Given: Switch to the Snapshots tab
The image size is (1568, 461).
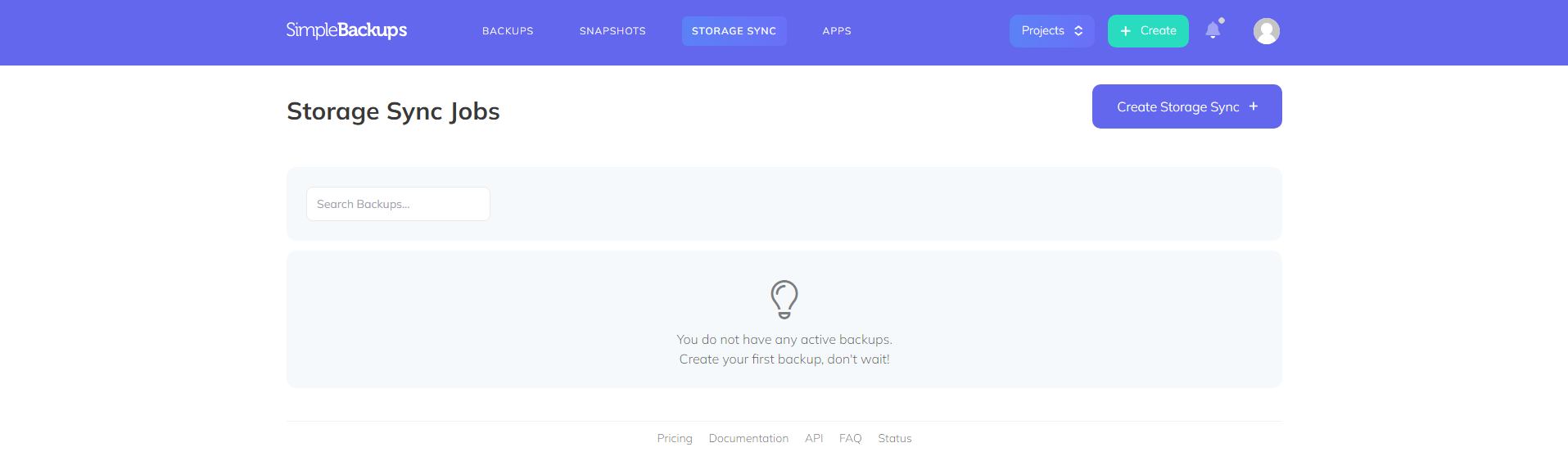Looking at the screenshot, I should point(612,31).
